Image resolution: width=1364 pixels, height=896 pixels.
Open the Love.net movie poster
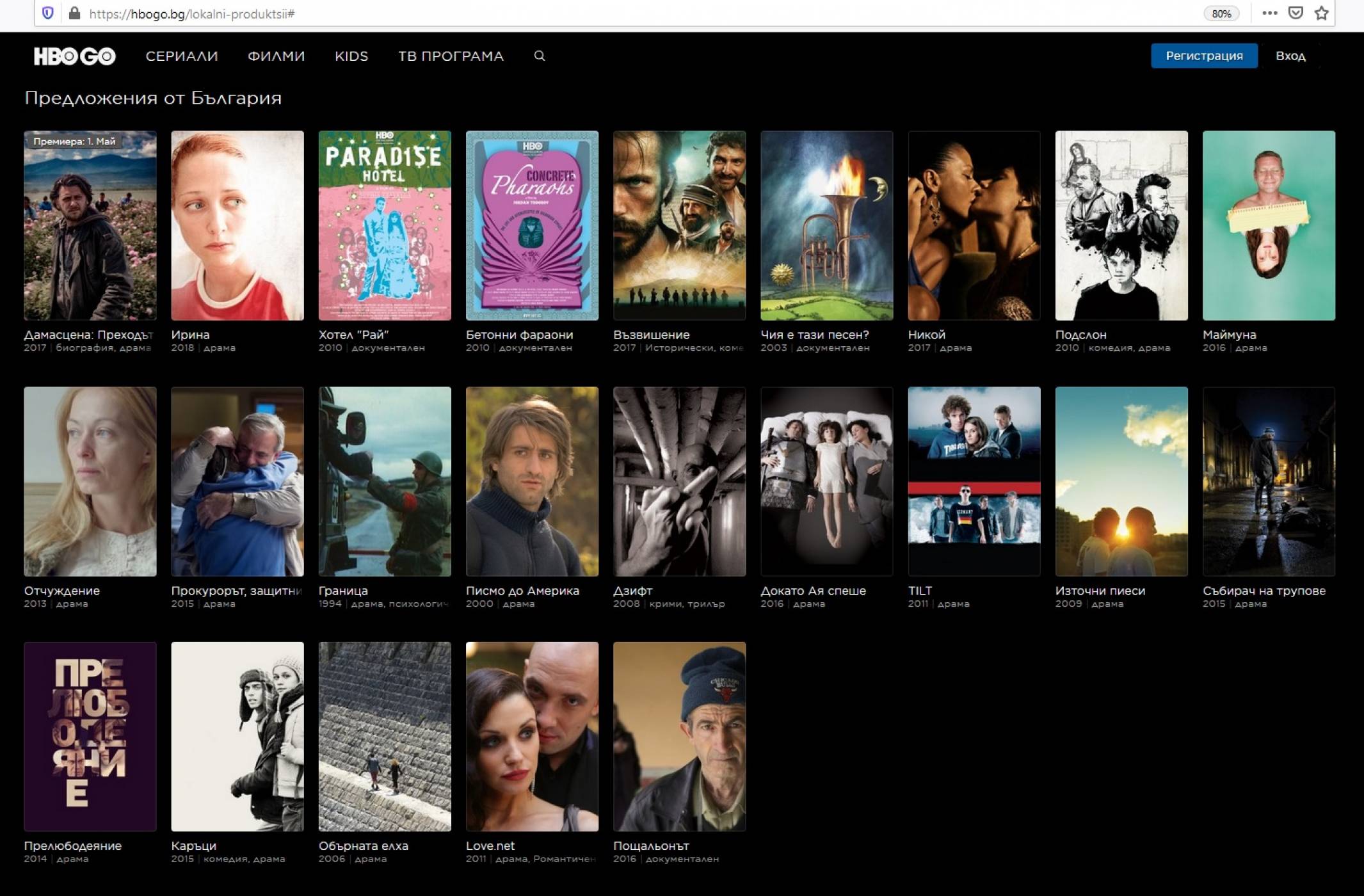click(x=532, y=737)
